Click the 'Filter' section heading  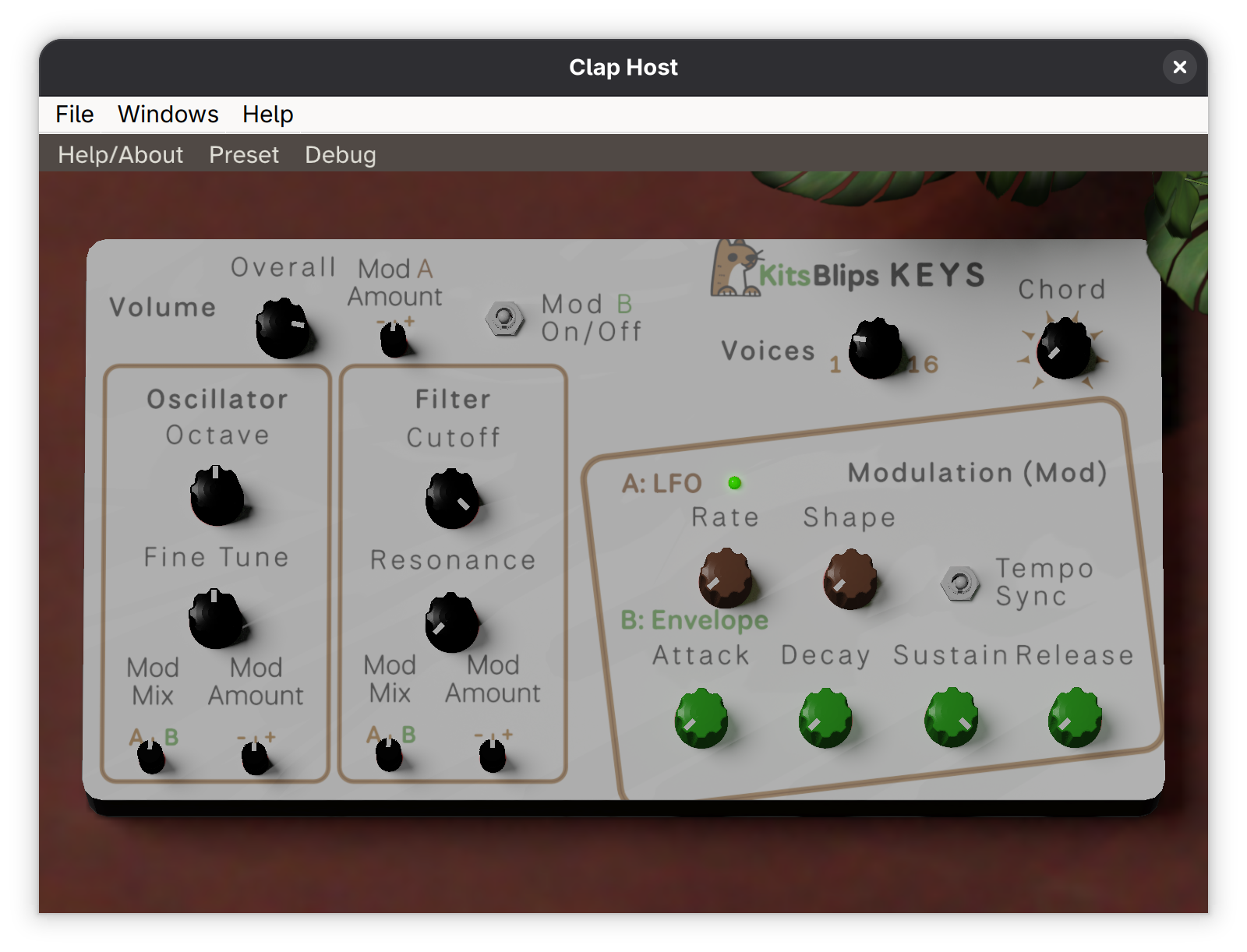tap(453, 400)
